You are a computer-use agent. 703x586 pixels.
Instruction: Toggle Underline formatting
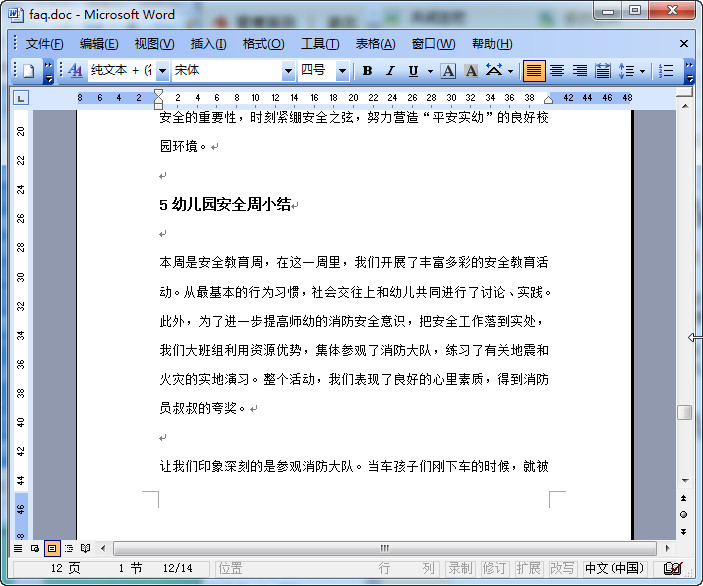click(x=413, y=71)
